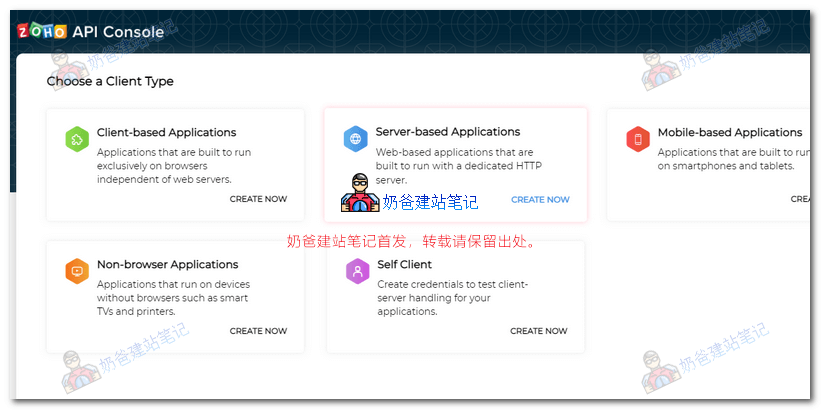Click the blue 奶爸建站笔记 watermark text
The image size is (821, 410).
click(x=430, y=202)
